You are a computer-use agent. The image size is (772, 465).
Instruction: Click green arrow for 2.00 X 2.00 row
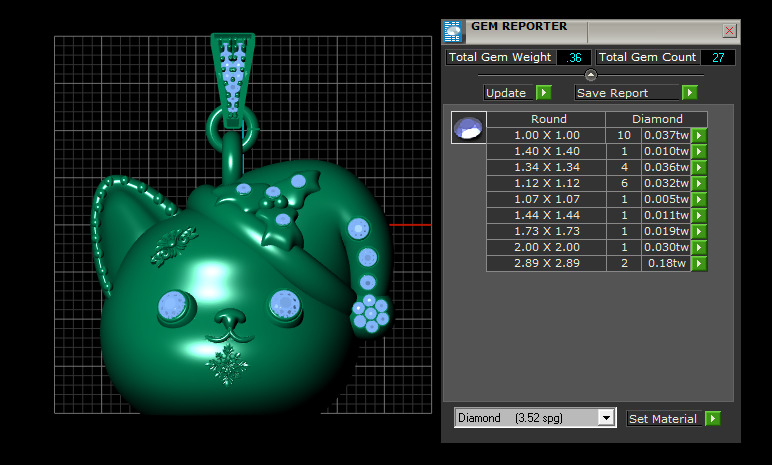699,247
